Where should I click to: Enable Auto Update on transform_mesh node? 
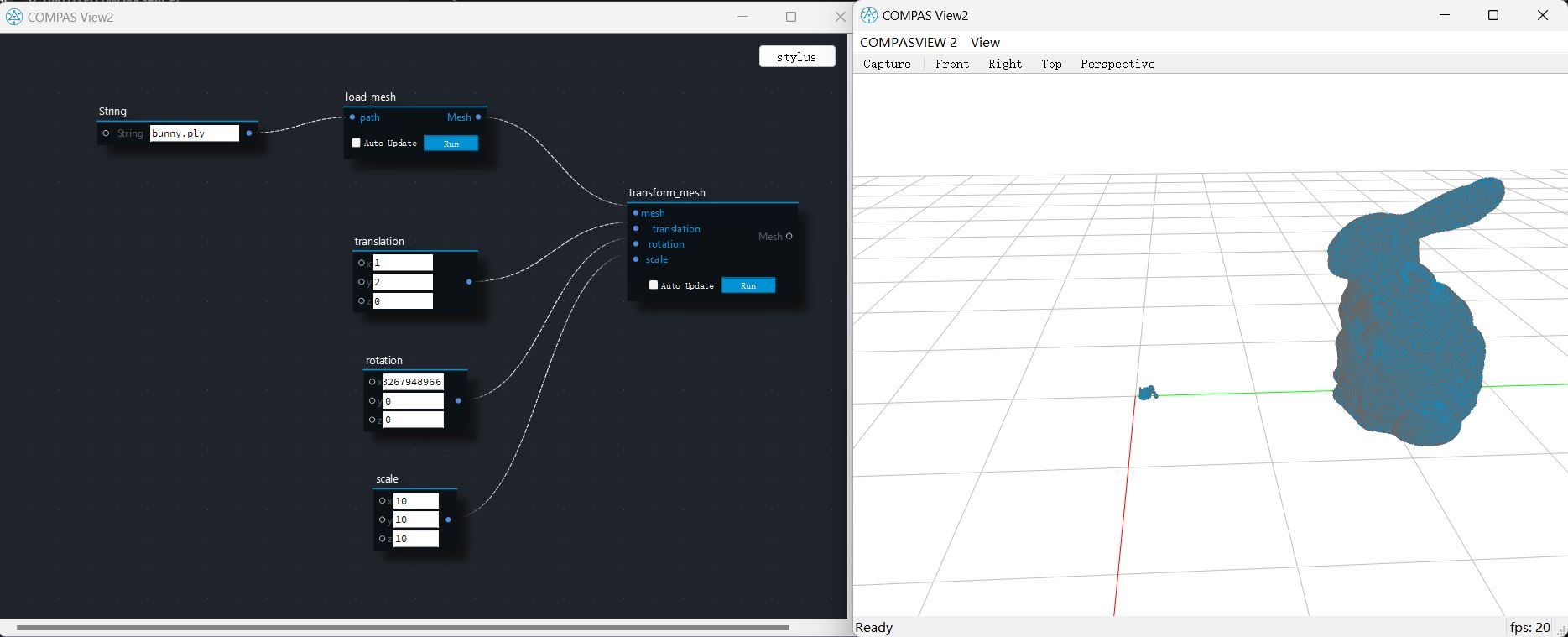pyautogui.click(x=654, y=285)
